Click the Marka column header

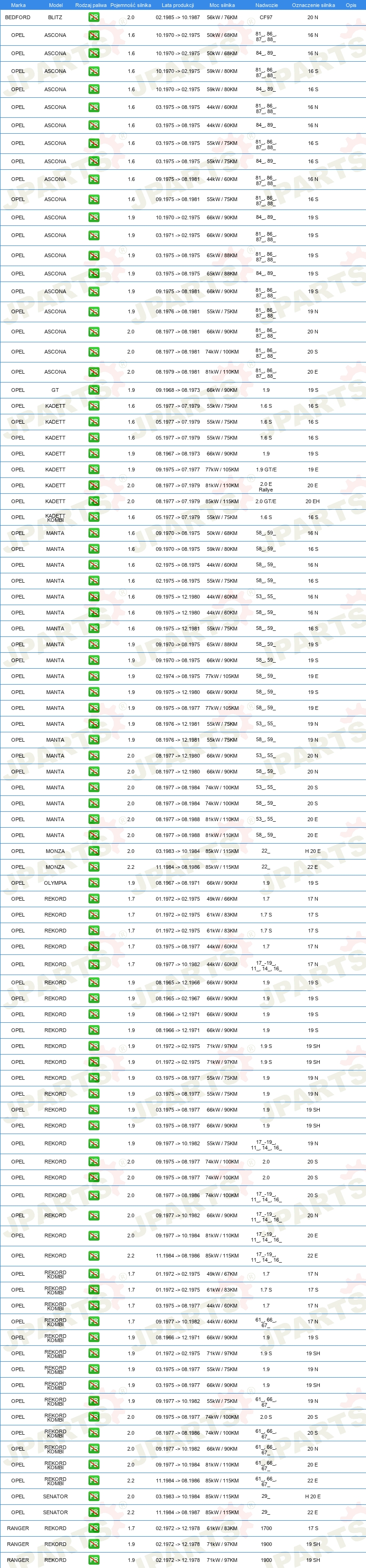[x=18, y=5]
